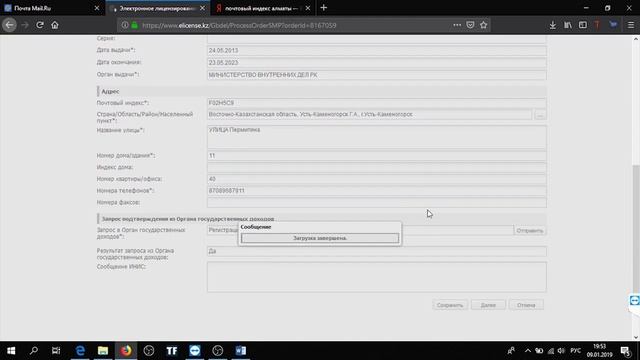640x360 pixels.
Task: Open the TF application on taskbar
Action: [172, 351]
